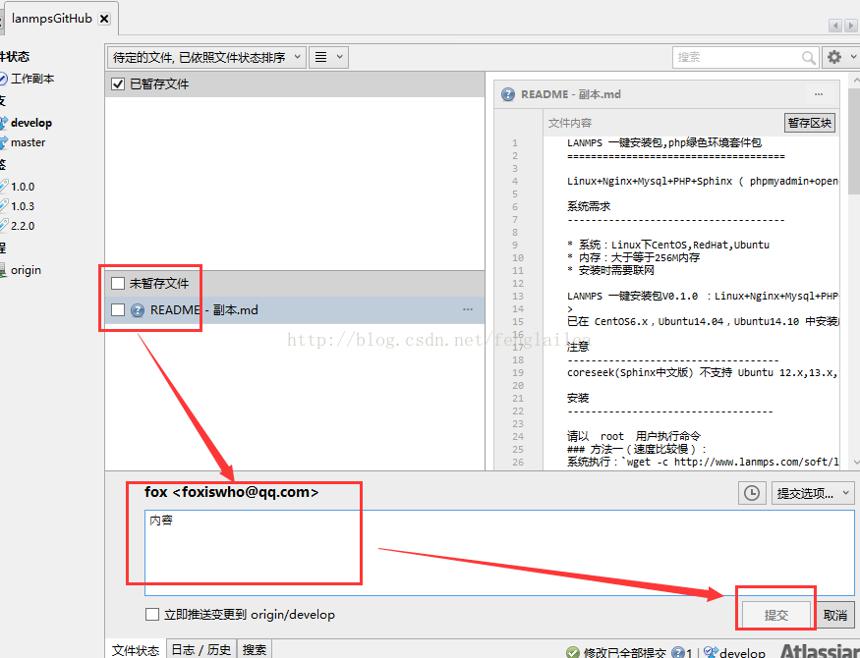Click the search magnifier icon
The height and width of the screenshot is (658, 860).
point(808,58)
